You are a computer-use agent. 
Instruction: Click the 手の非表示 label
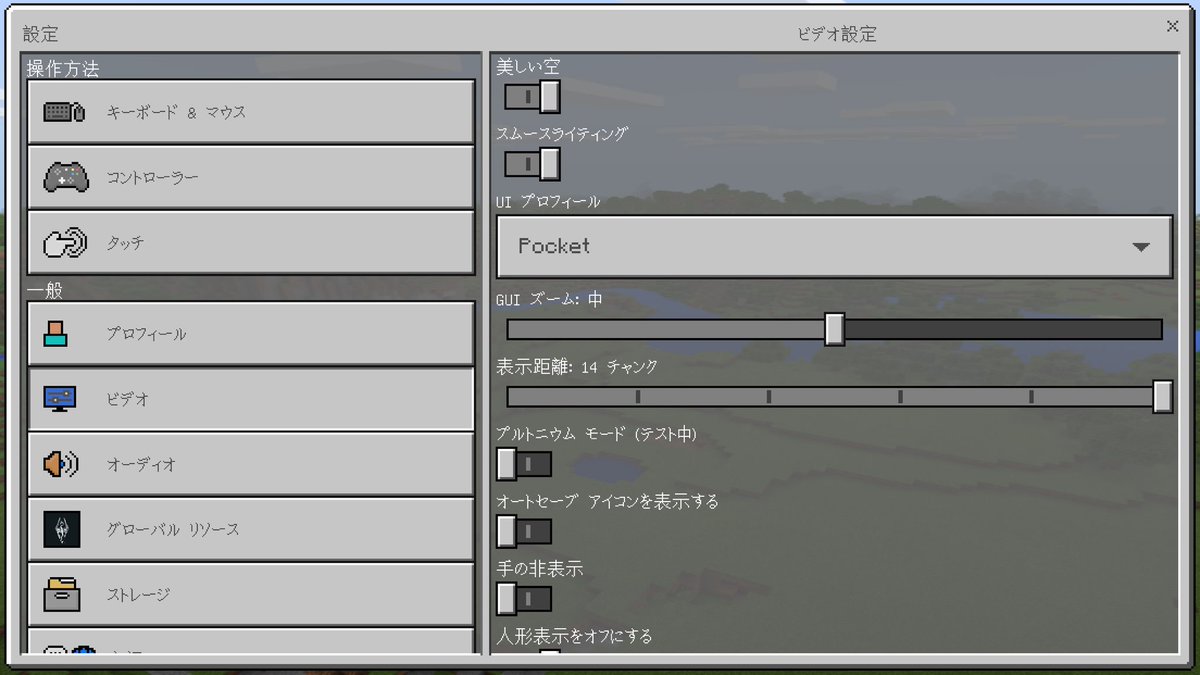tap(540, 568)
